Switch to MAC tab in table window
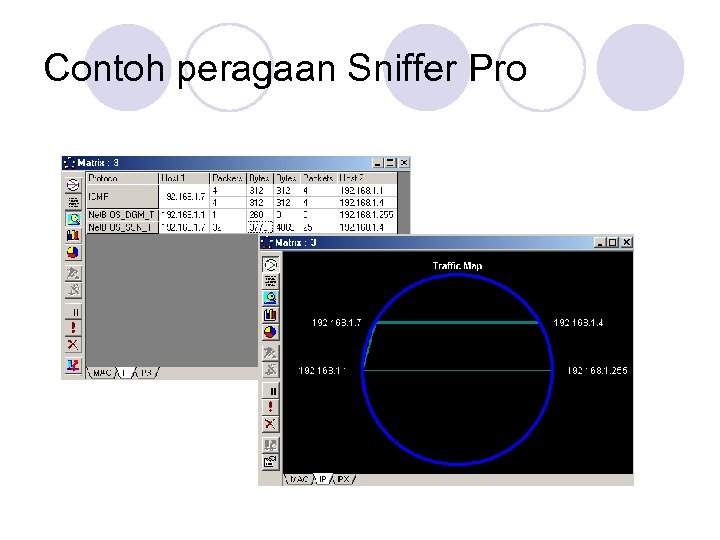This screenshot has width=720, height=540. point(101,373)
